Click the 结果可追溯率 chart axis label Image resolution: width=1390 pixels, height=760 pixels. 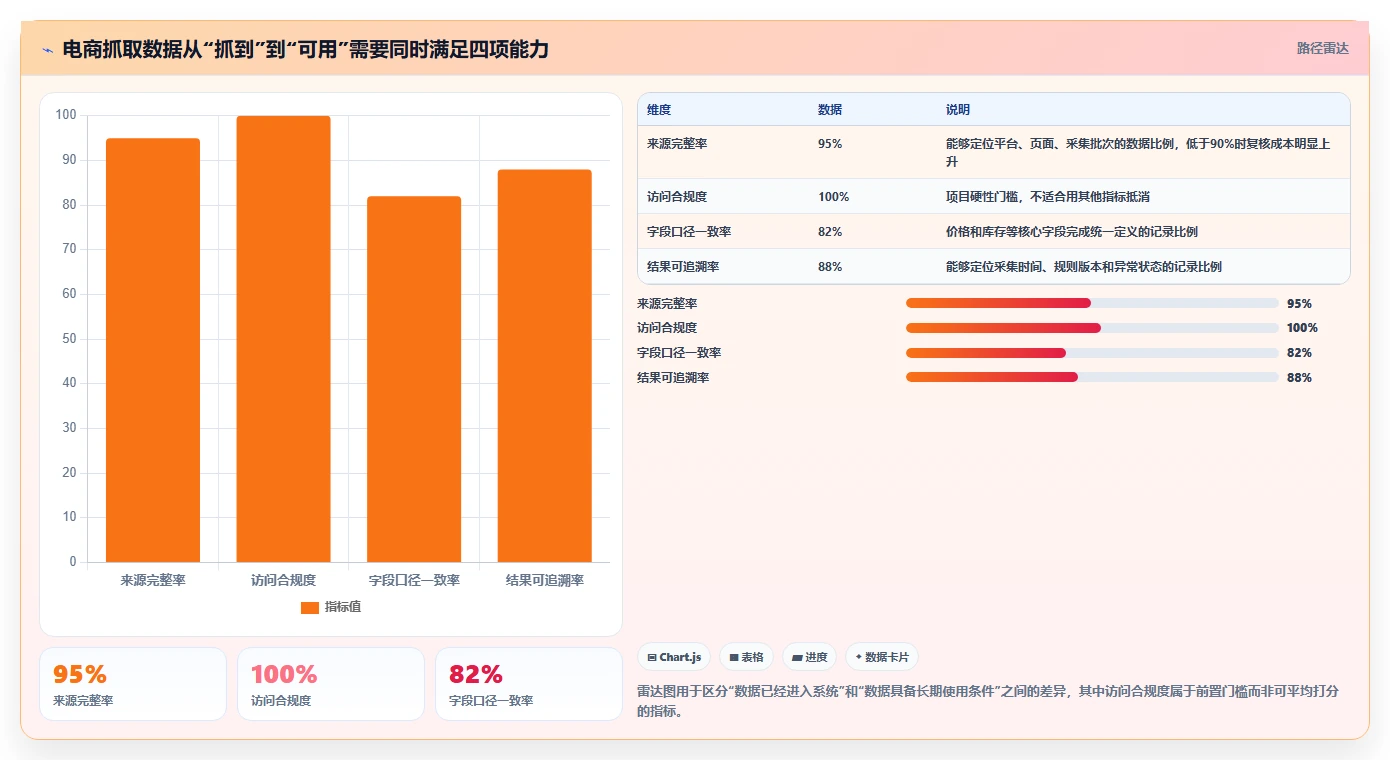(x=545, y=580)
